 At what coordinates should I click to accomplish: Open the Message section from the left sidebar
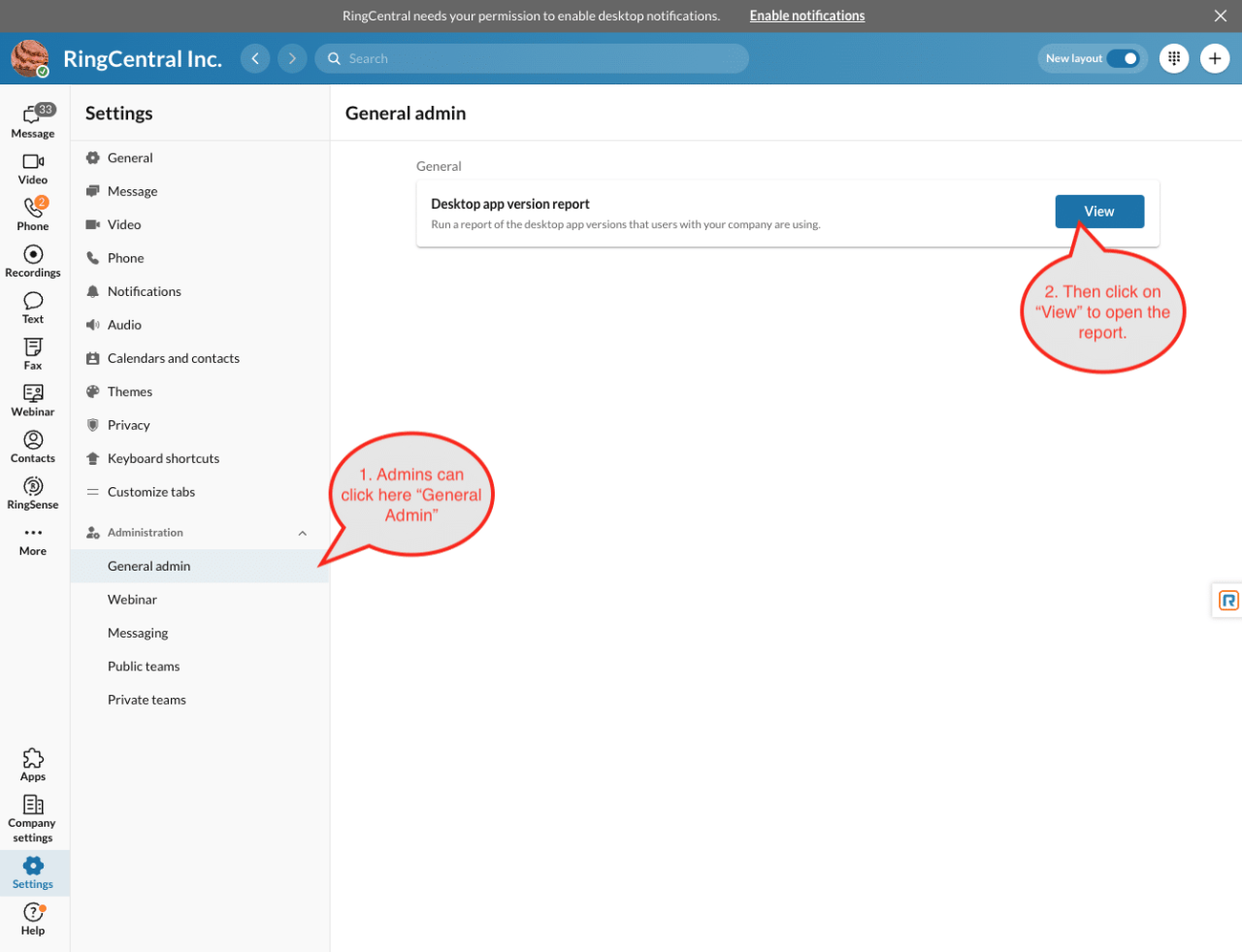32,120
